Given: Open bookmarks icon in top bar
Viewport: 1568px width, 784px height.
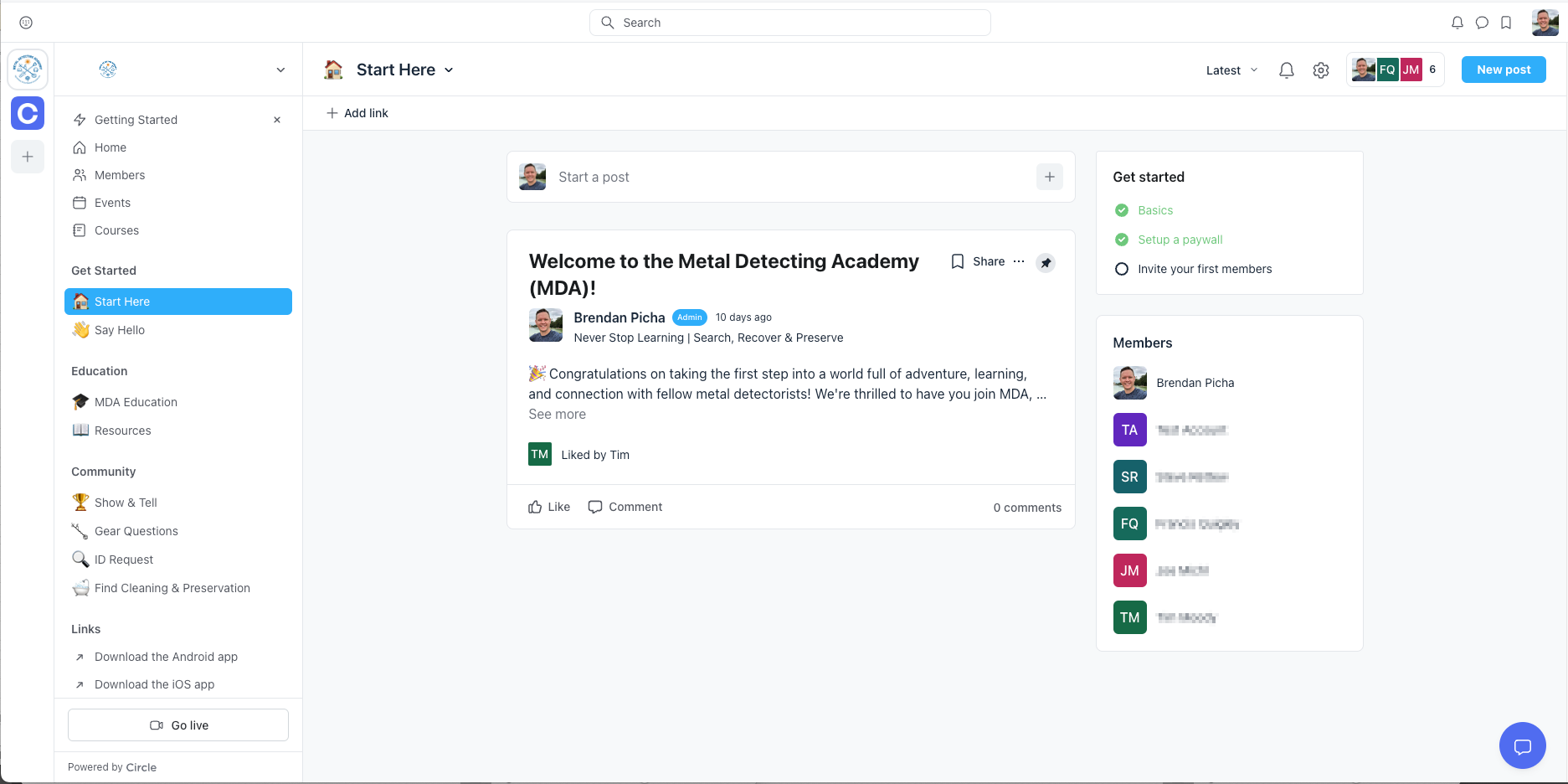Looking at the screenshot, I should (1506, 23).
